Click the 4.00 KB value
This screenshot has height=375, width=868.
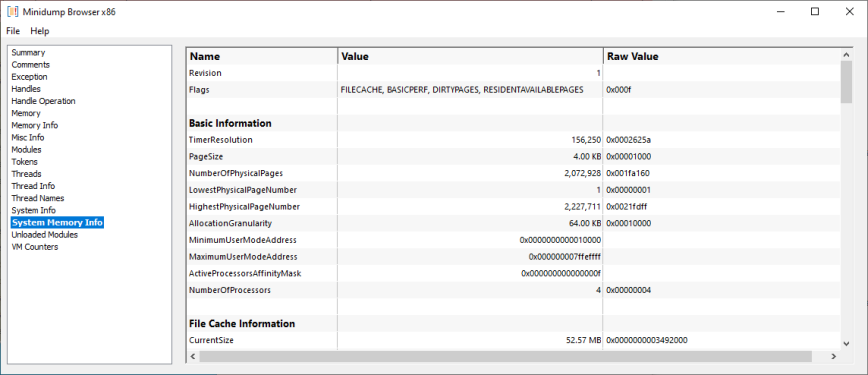coord(587,157)
